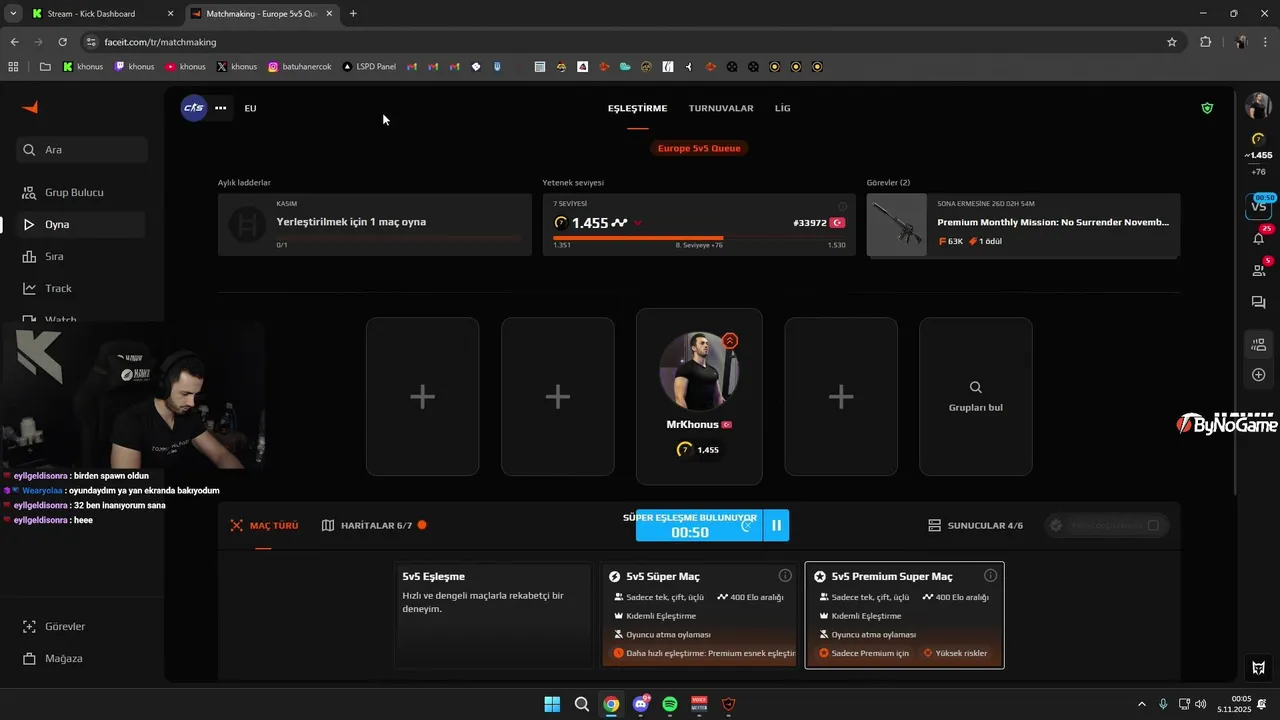Select the 5v5 Süper Maç card
This screenshot has width=1280, height=720.
[699, 615]
